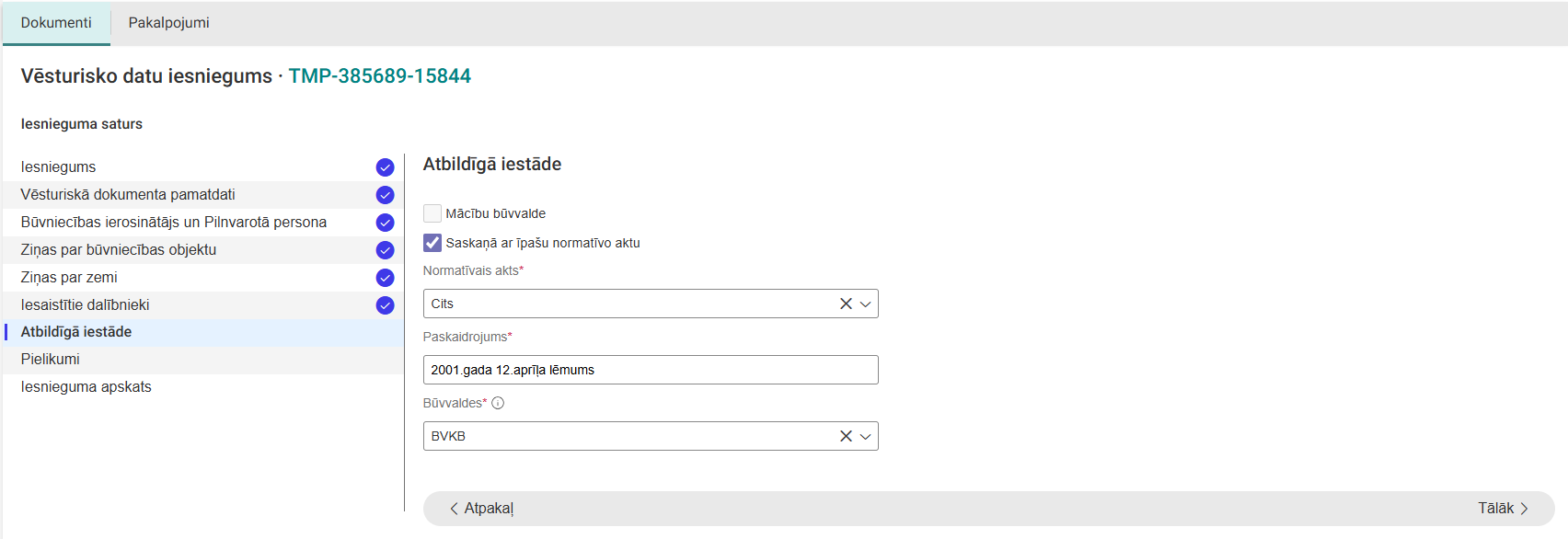Clear the Normatīvais akts selection with X
This screenshot has width=1568, height=539.
(846, 304)
